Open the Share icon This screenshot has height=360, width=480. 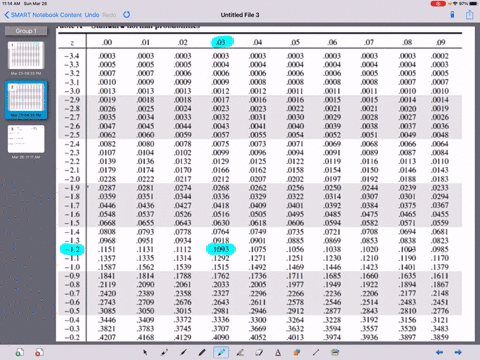(x=470, y=15)
